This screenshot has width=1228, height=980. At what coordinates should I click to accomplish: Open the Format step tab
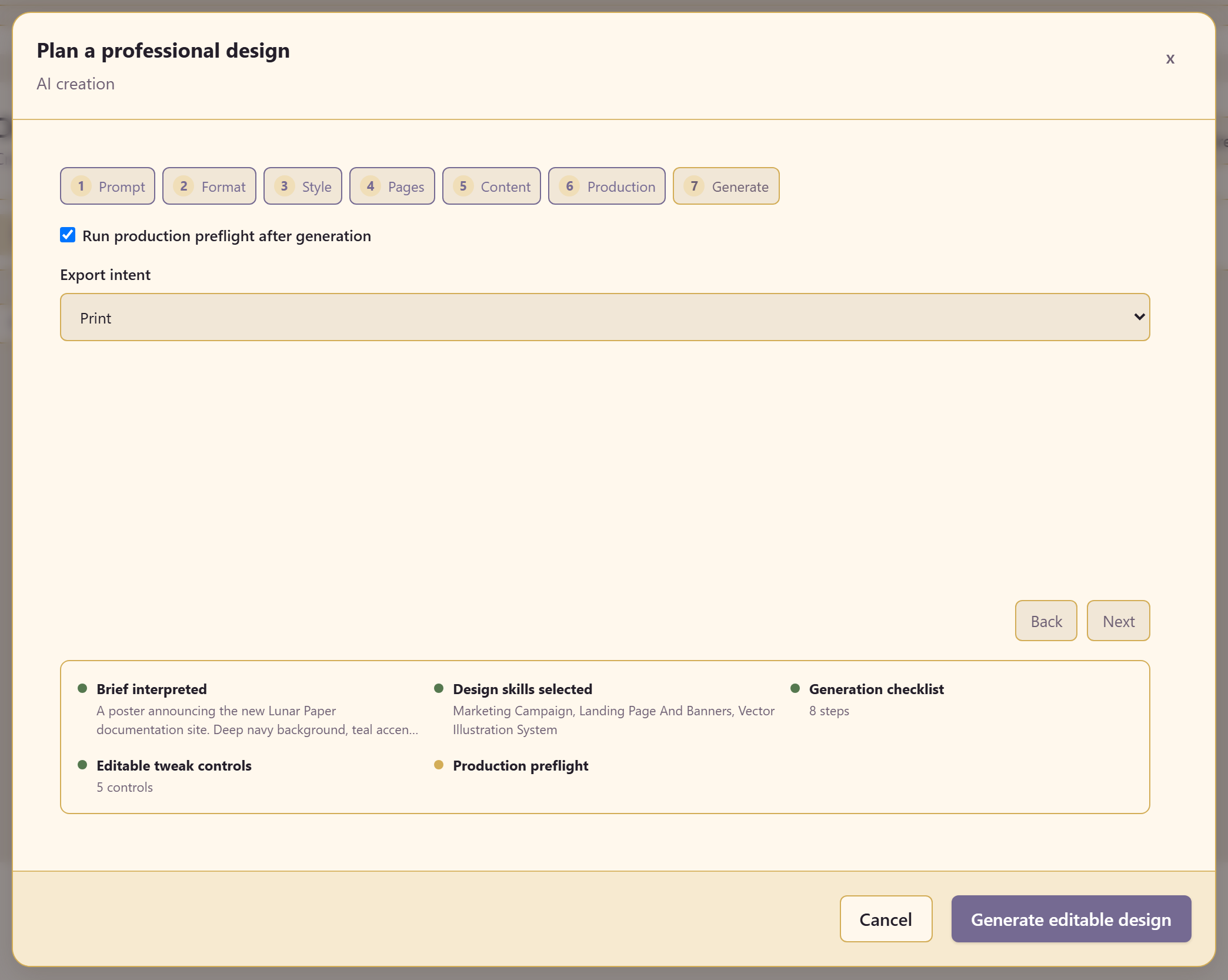(209, 186)
